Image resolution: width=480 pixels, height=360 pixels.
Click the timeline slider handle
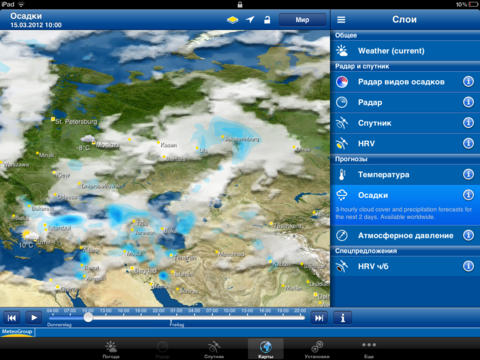88,317
